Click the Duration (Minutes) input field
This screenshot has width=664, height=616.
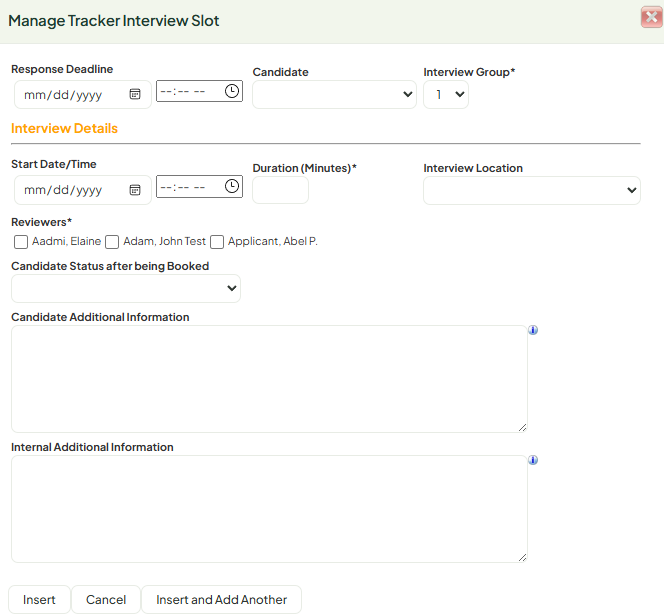(x=280, y=190)
